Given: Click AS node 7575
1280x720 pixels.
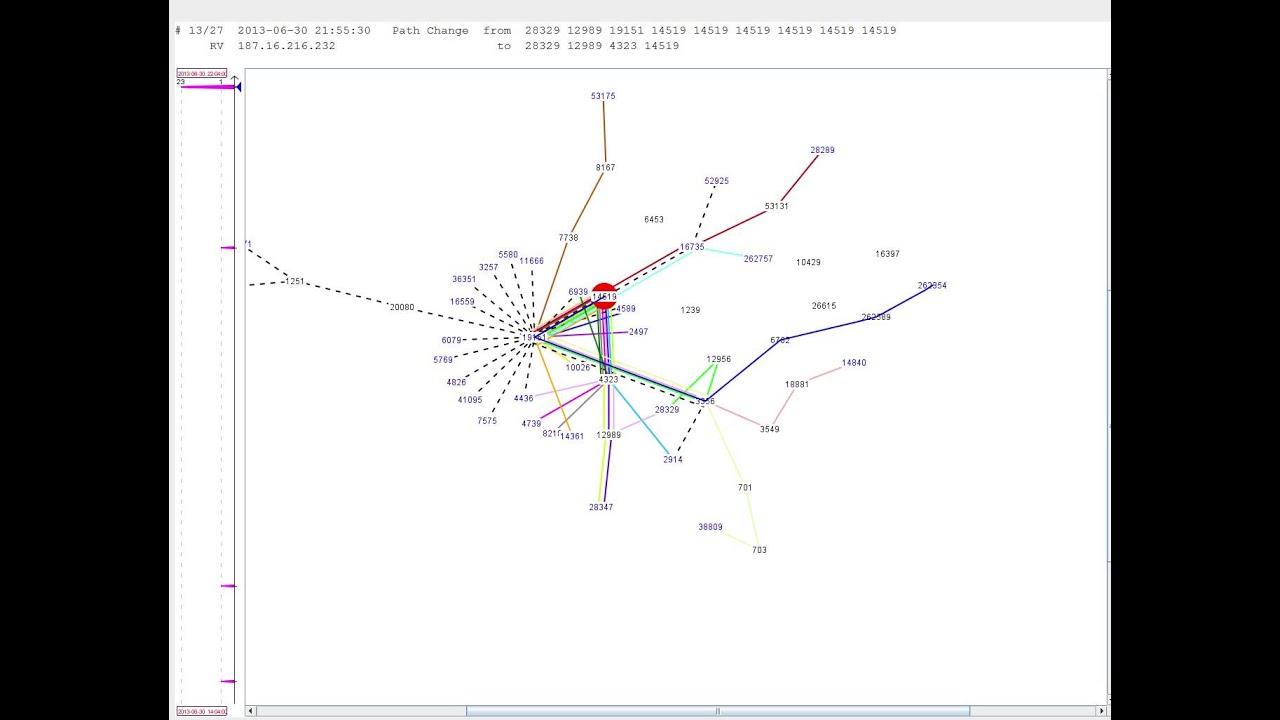Looking at the screenshot, I should click(487, 421).
